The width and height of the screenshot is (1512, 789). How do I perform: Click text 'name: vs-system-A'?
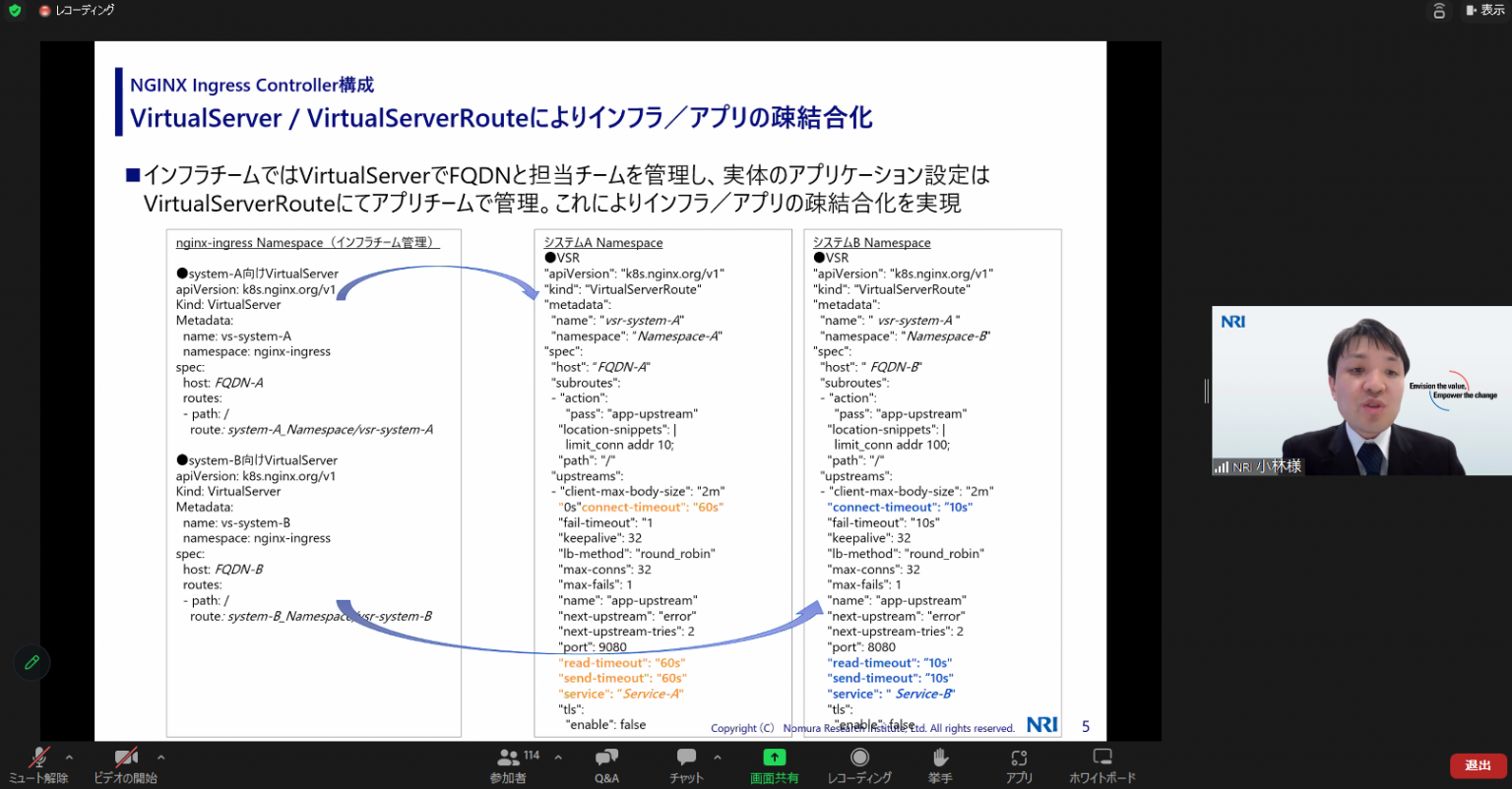point(237,335)
